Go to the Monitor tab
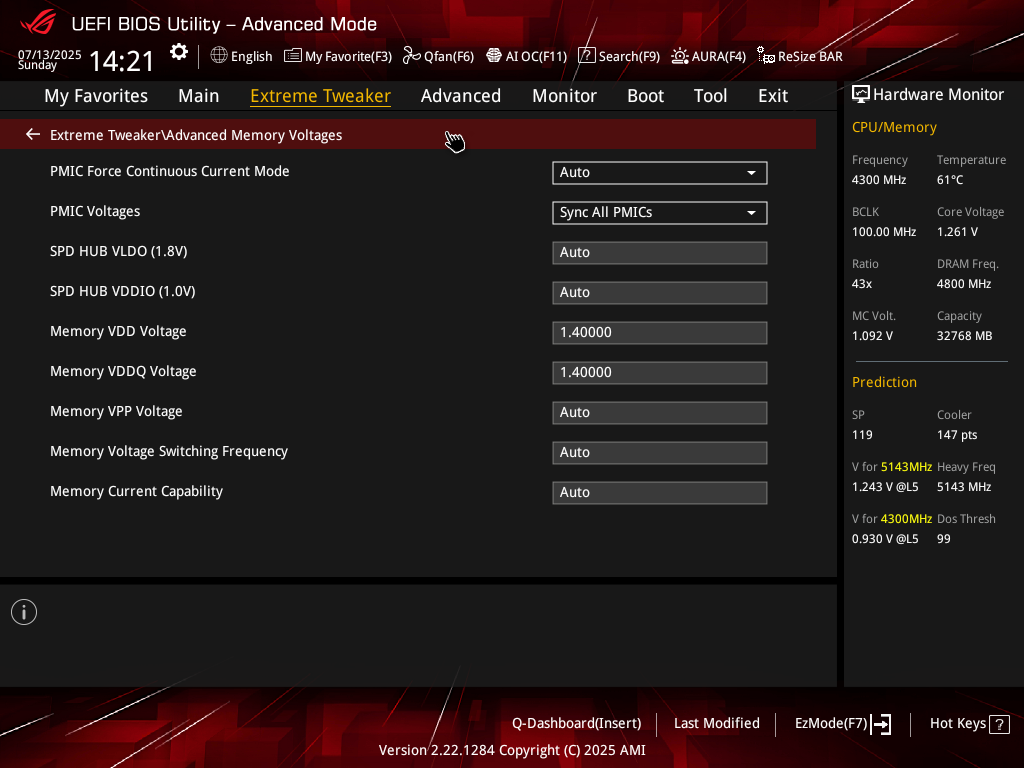Viewport: 1024px width, 768px height. pos(564,96)
